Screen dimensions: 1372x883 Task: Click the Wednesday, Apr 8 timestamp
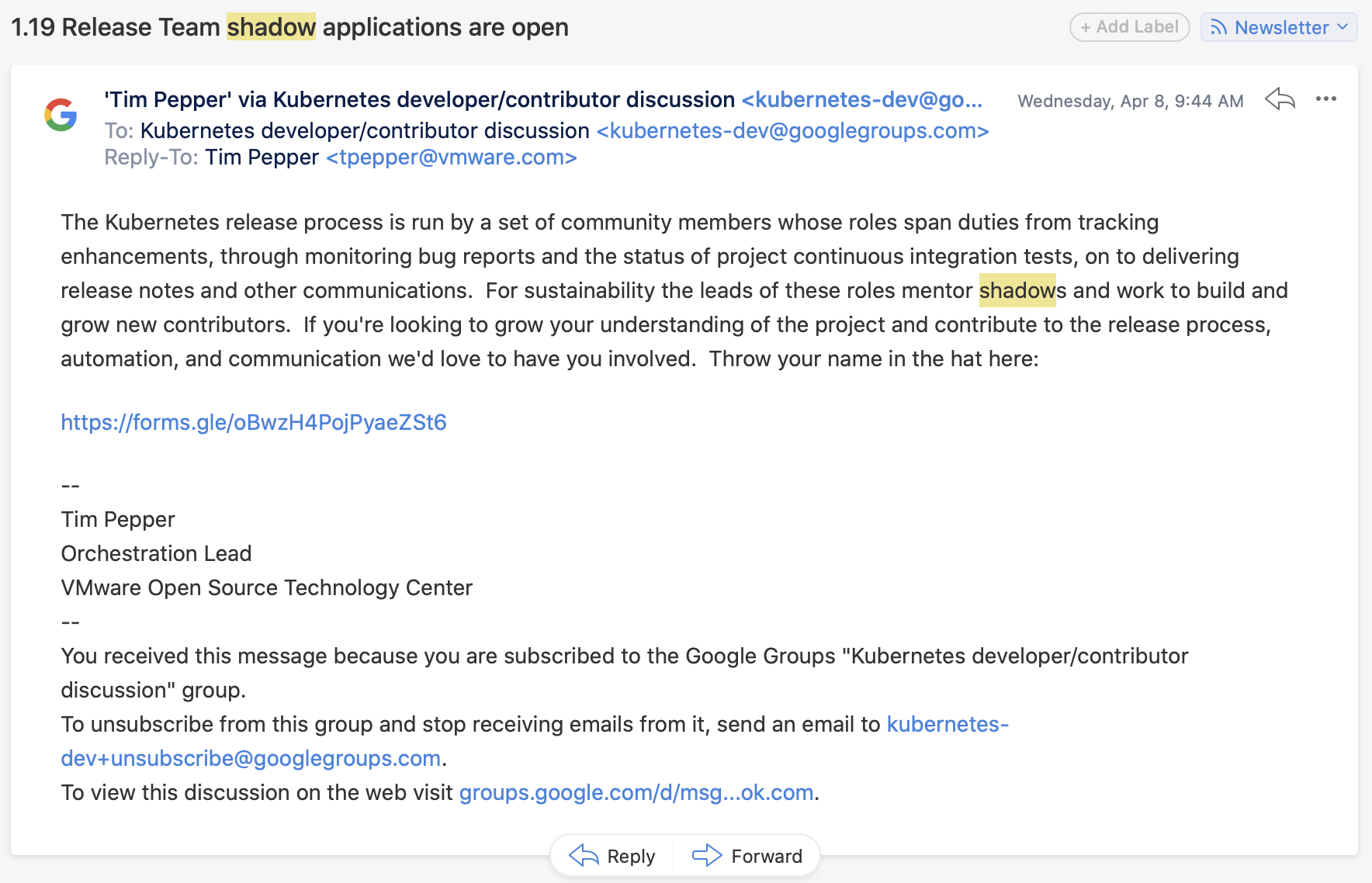click(1130, 101)
